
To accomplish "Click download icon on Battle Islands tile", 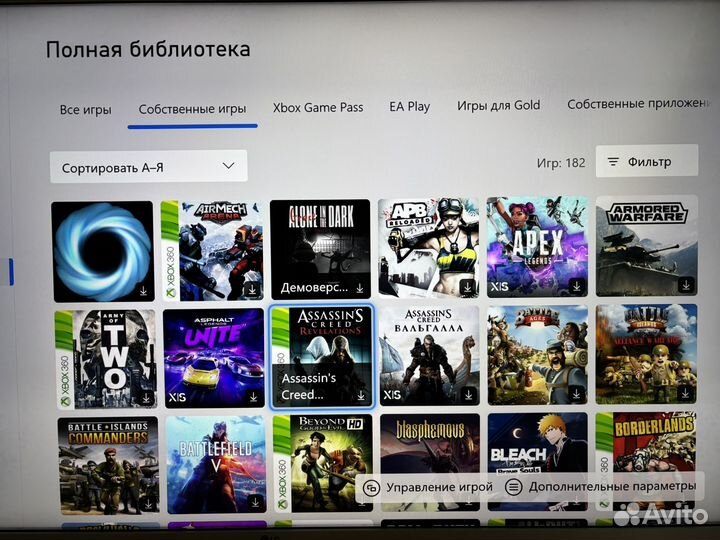I will click(686, 393).
